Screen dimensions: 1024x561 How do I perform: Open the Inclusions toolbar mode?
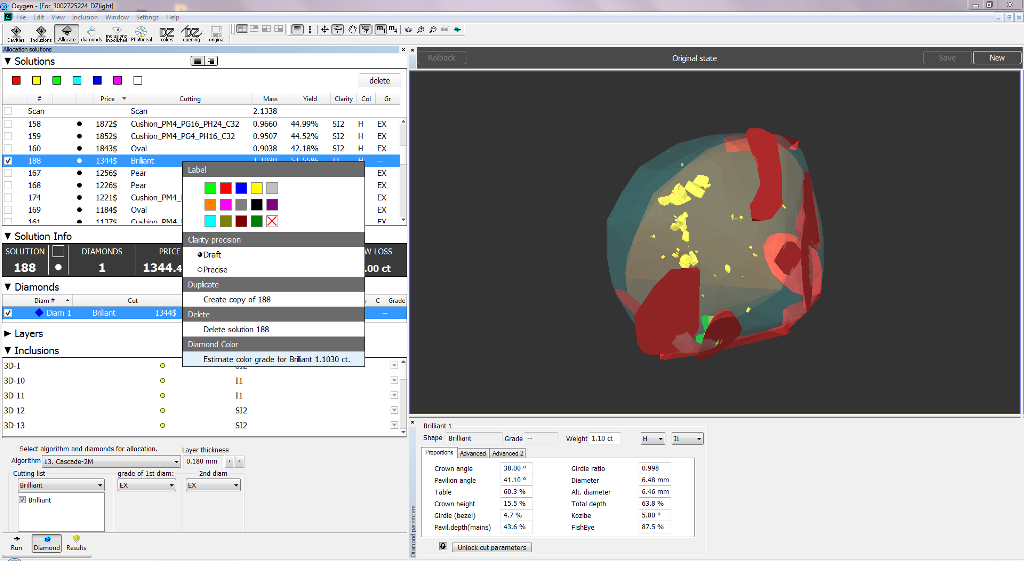tap(41, 33)
